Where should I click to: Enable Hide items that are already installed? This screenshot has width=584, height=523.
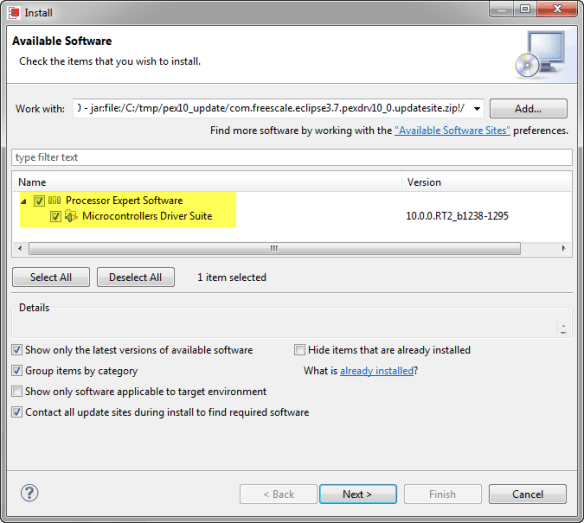299,350
